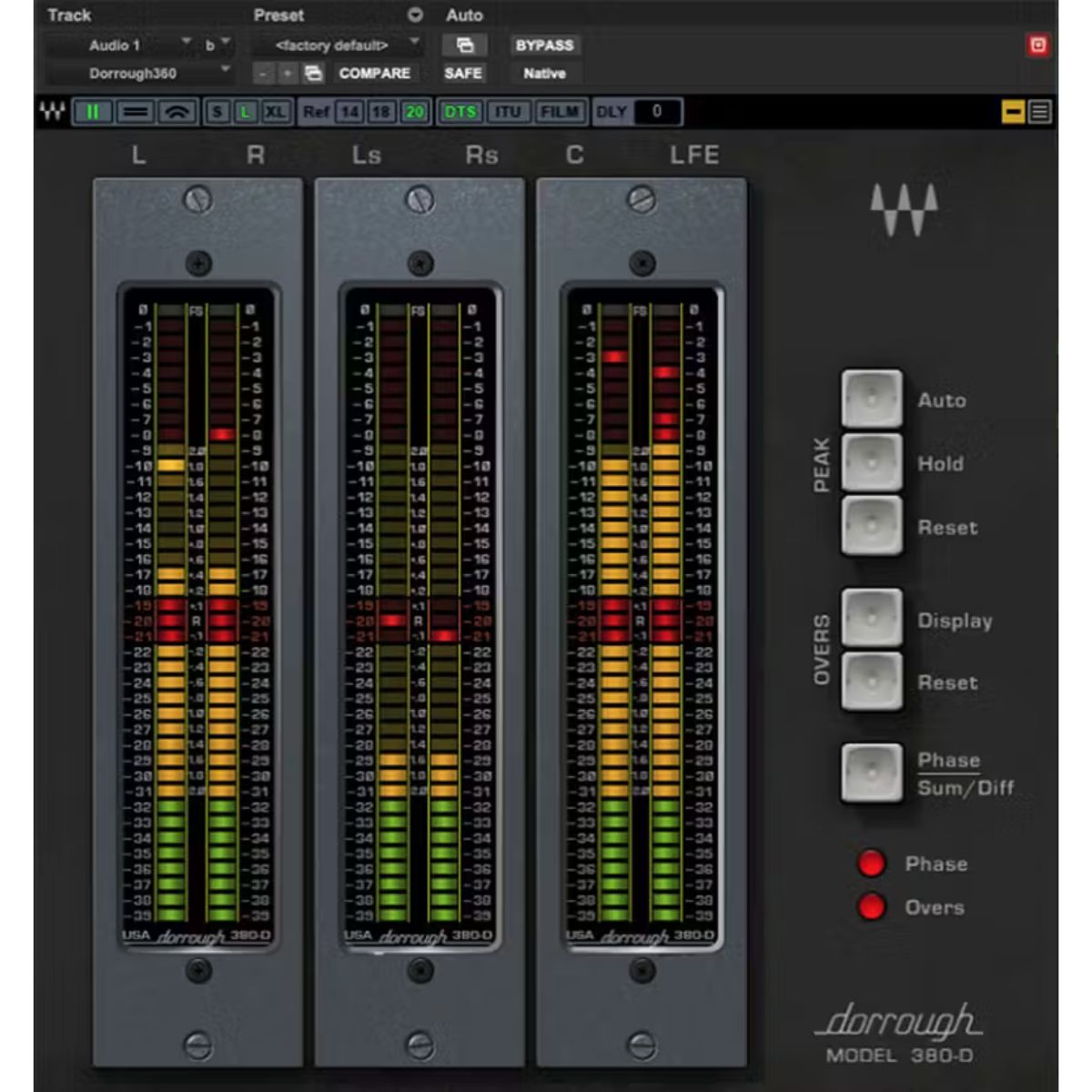Click the preset increment plus stepper
This screenshot has width=1092, height=1092.
(x=287, y=72)
